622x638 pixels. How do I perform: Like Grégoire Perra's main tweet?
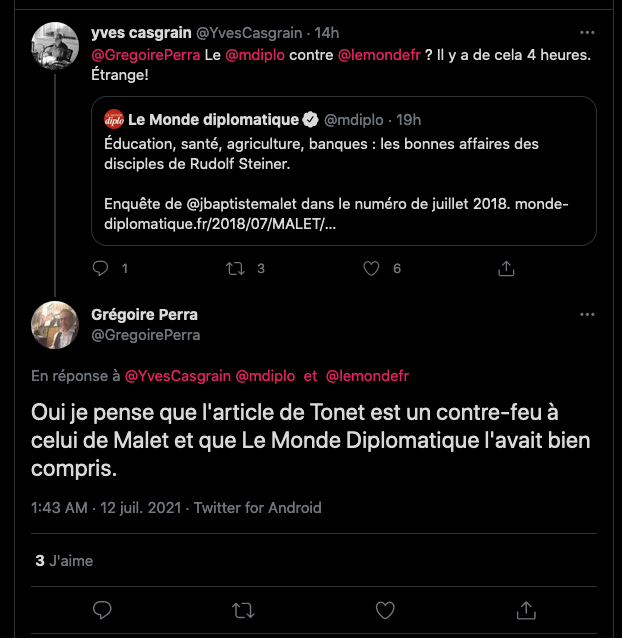(x=384, y=609)
